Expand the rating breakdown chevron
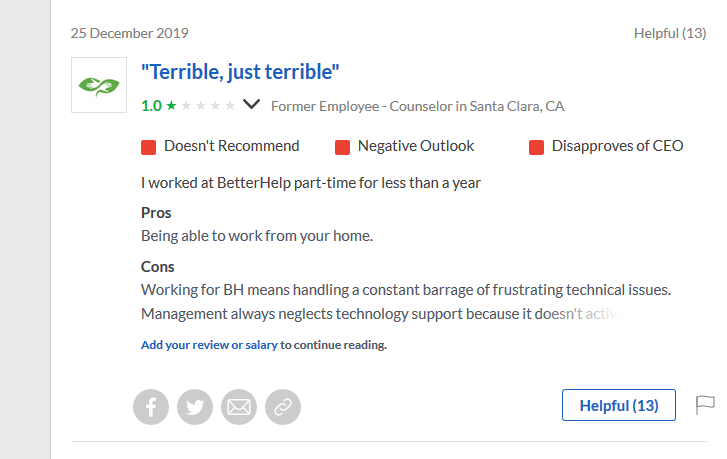Viewport: 727px width, 459px height. [x=252, y=104]
